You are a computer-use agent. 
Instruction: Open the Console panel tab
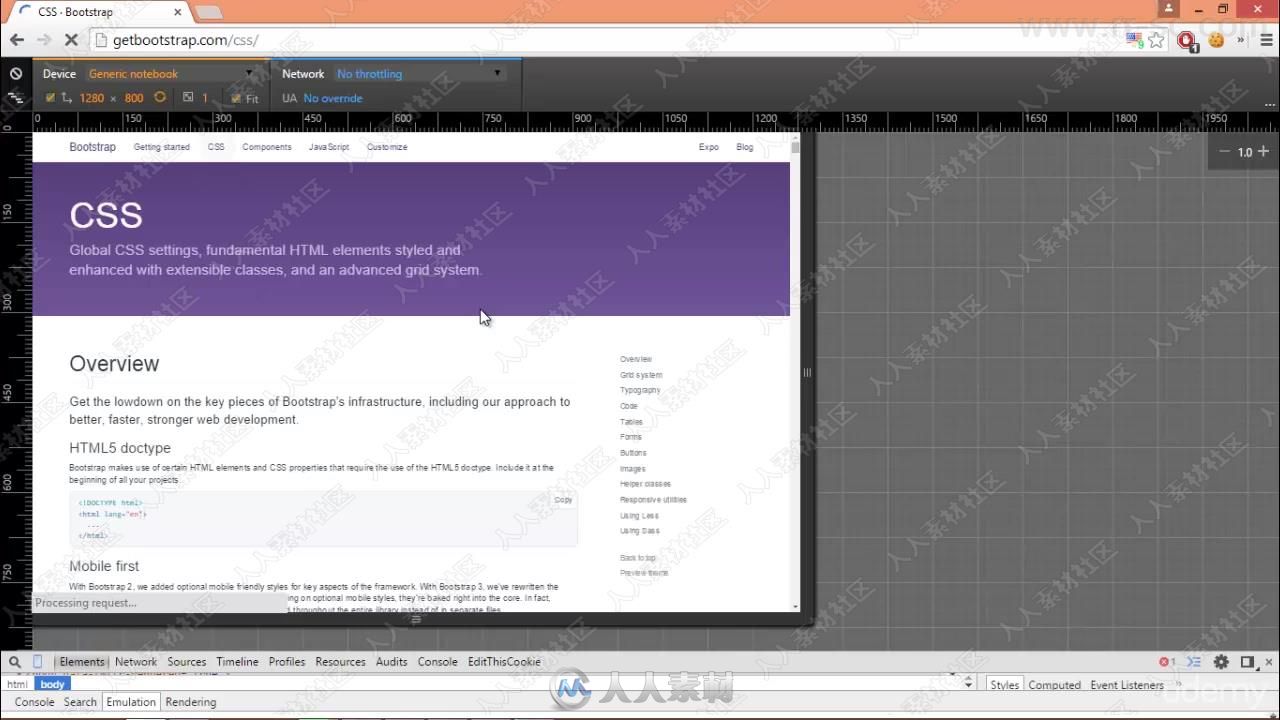click(438, 662)
